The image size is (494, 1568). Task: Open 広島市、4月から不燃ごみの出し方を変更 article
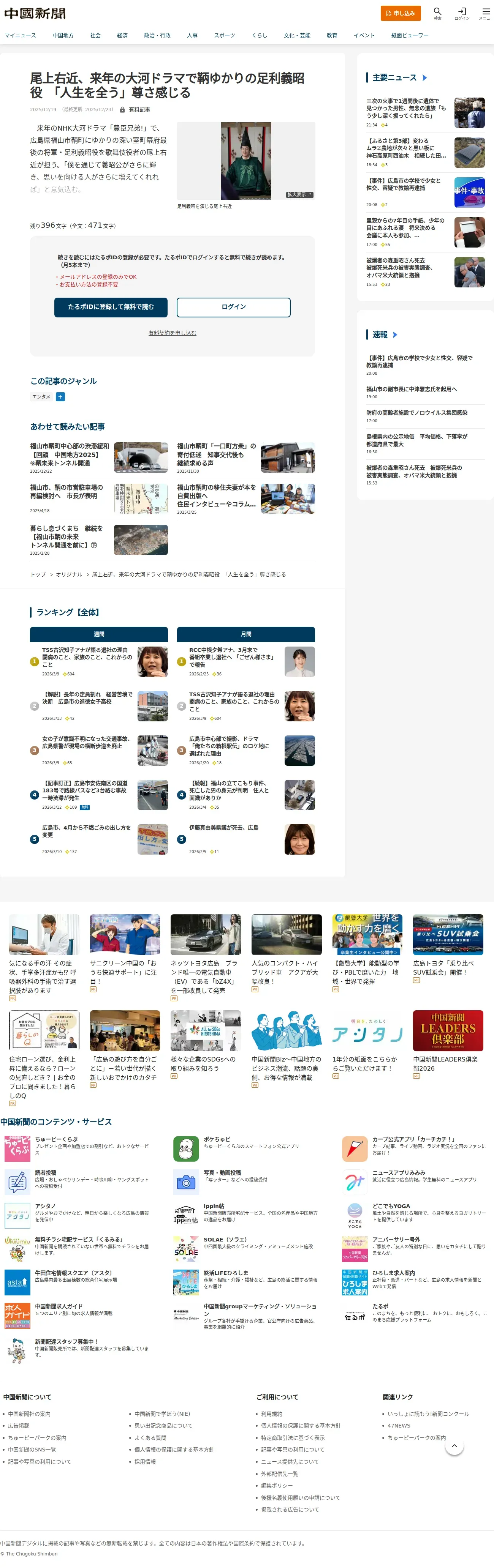click(87, 831)
